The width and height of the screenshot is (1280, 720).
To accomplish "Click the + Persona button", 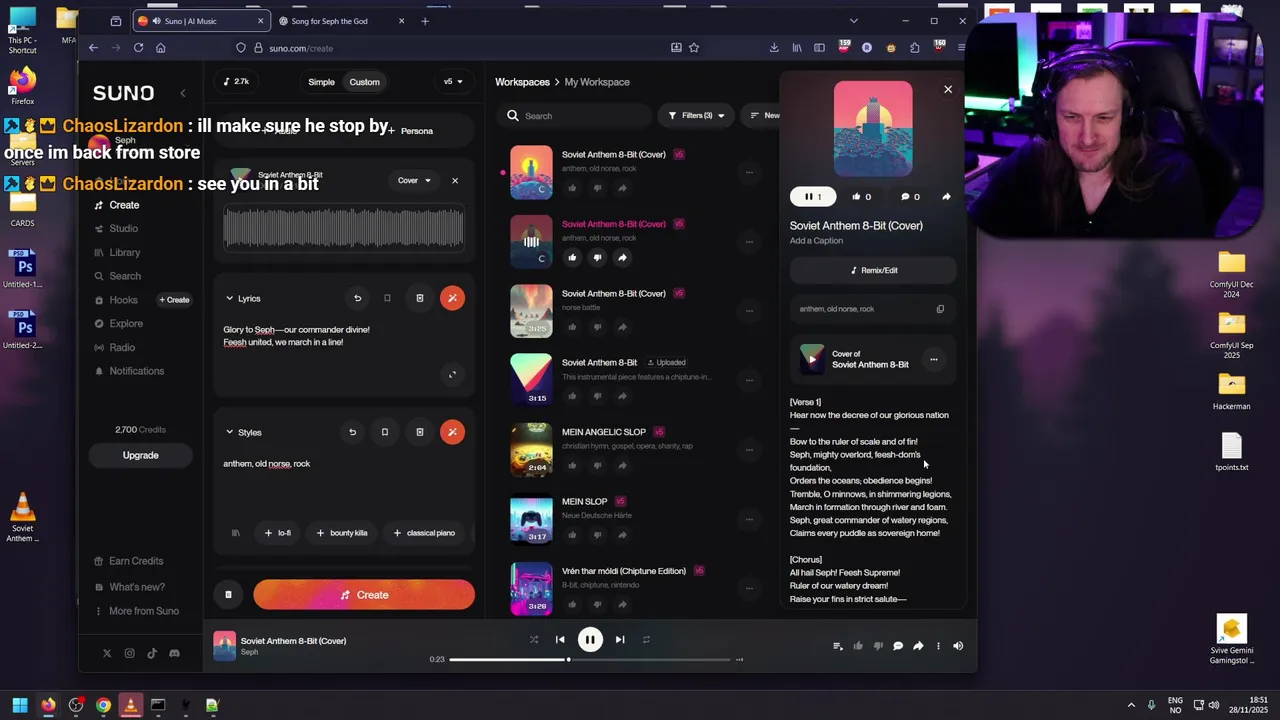I will [x=411, y=131].
